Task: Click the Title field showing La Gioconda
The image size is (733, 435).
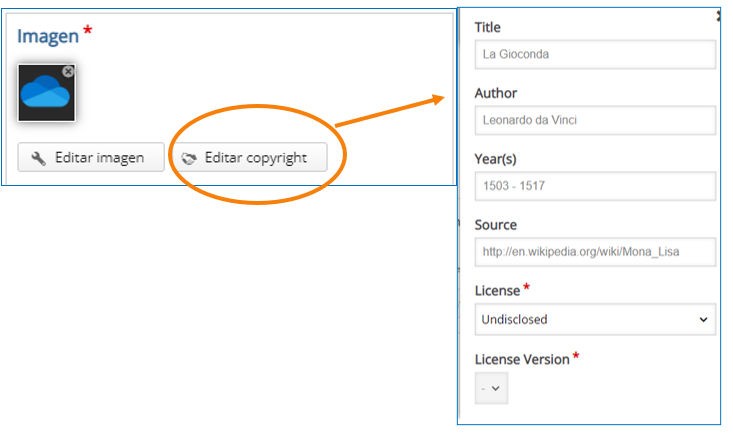Action: click(595, 55)
